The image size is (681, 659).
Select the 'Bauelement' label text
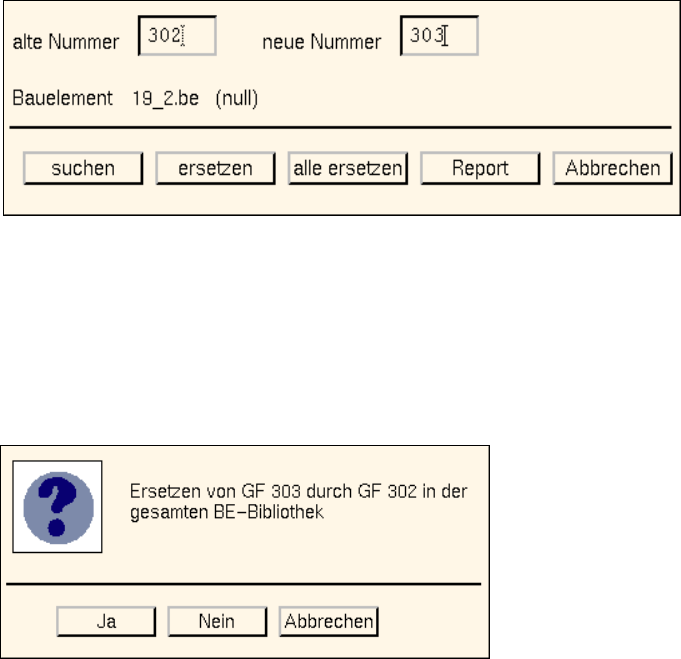click(63, 98)
